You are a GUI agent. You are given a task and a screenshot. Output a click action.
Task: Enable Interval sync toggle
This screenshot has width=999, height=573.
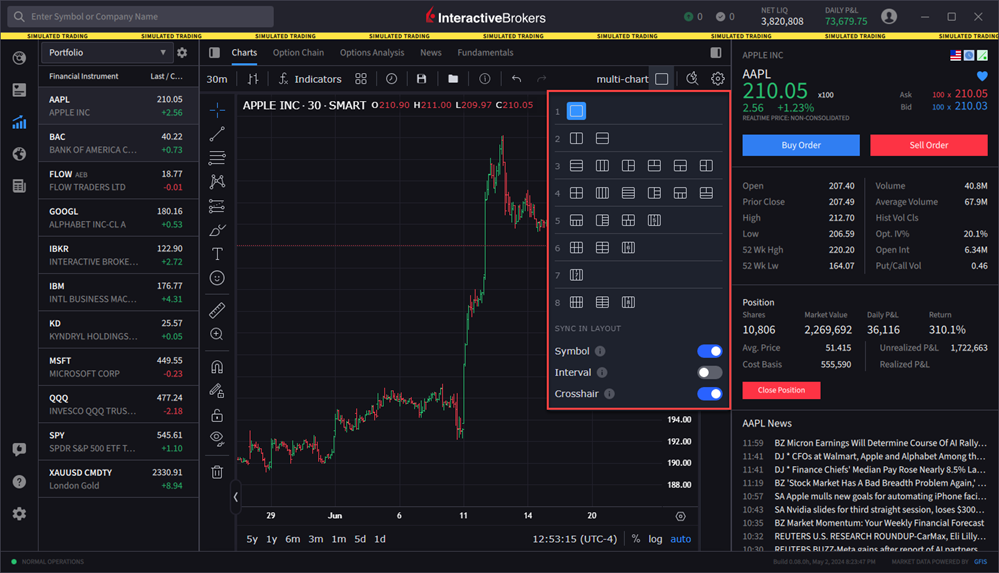click(x=709, y=372)
